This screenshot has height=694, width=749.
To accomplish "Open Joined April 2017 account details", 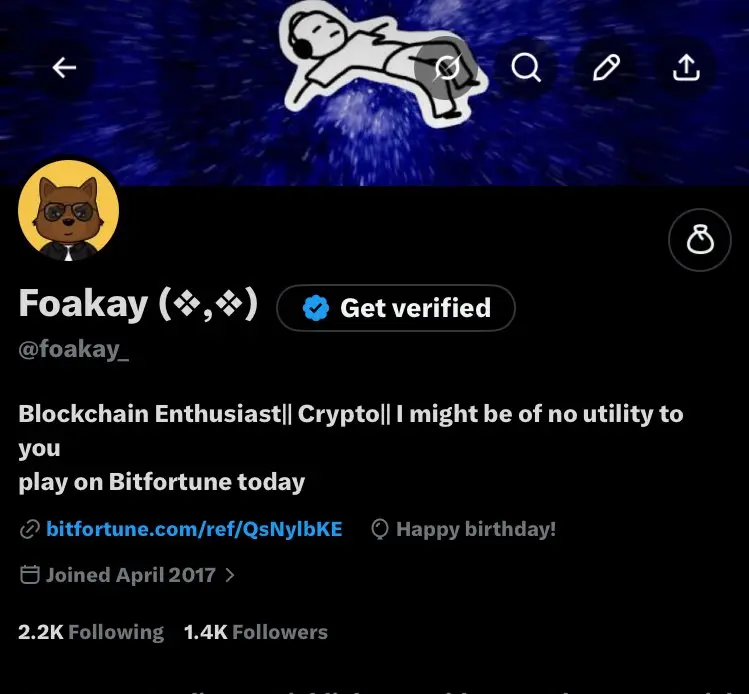I will [x=130, y=575].
